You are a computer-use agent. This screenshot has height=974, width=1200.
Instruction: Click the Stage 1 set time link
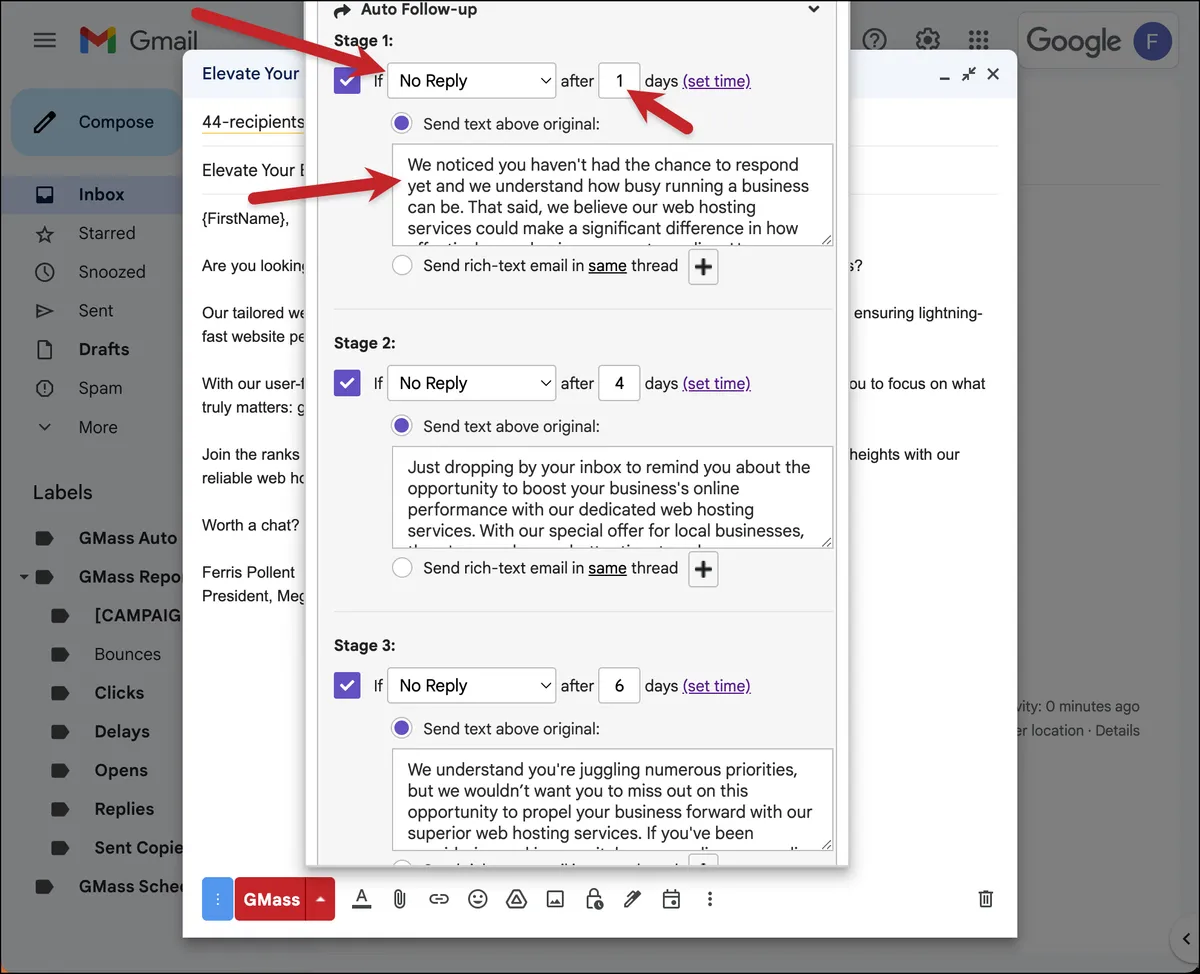716,81
